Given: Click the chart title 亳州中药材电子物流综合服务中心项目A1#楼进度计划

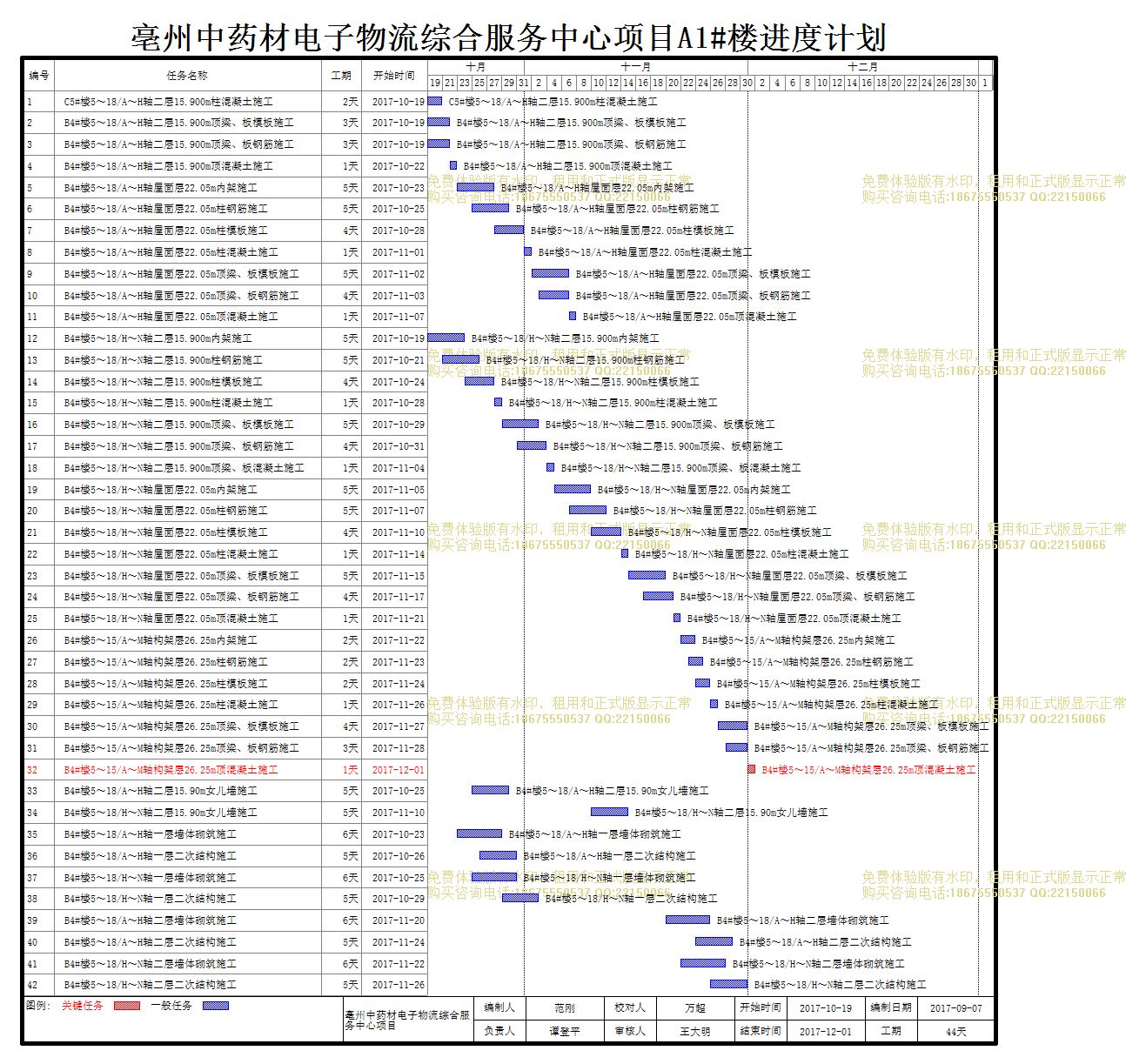Looking at the screenshot, I should 509,37.
